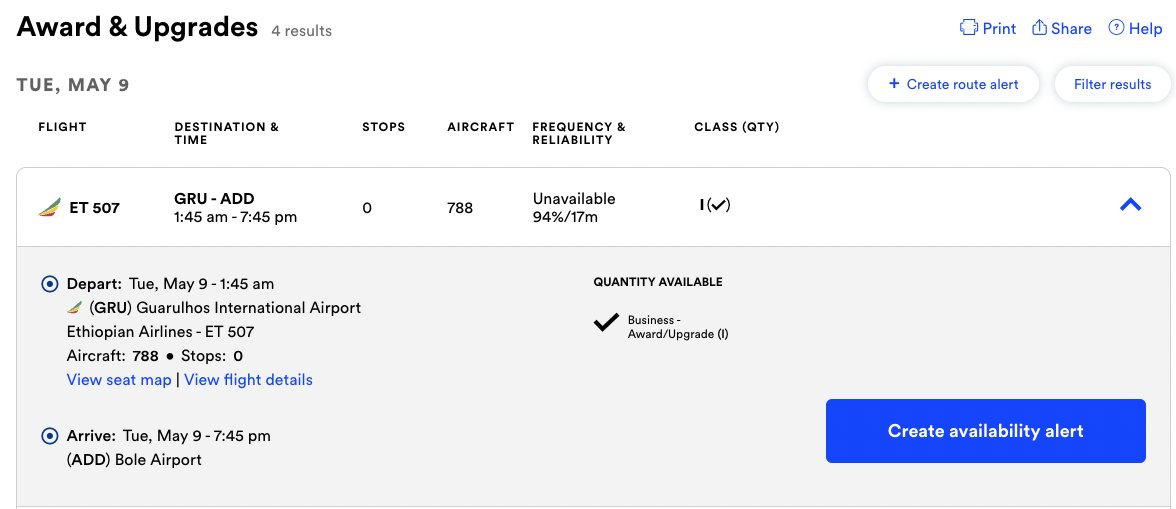Image resolution: width=1176 pixels, height=509 pixels.
Task: Click the Help question mark icon
Action: click(1116, 28)
